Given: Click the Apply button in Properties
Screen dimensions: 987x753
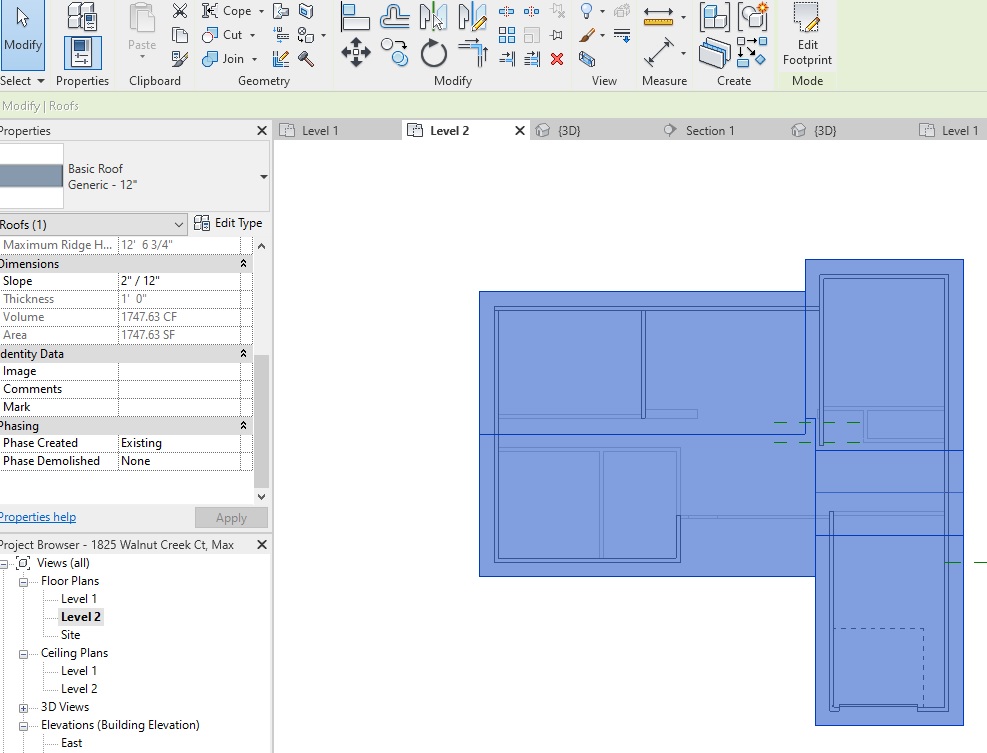Looking at the screenshot, I should (231, 517).
